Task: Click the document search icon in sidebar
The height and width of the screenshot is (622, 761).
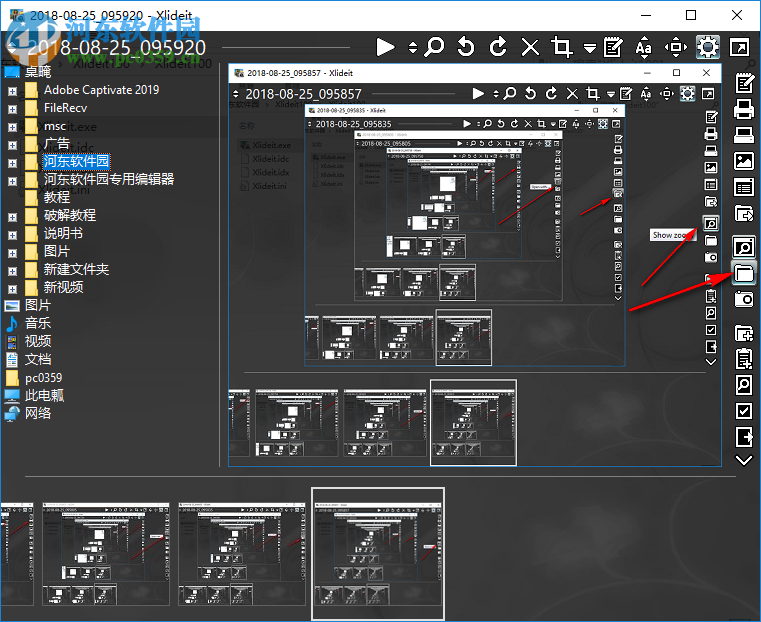Action: [744, 385]
